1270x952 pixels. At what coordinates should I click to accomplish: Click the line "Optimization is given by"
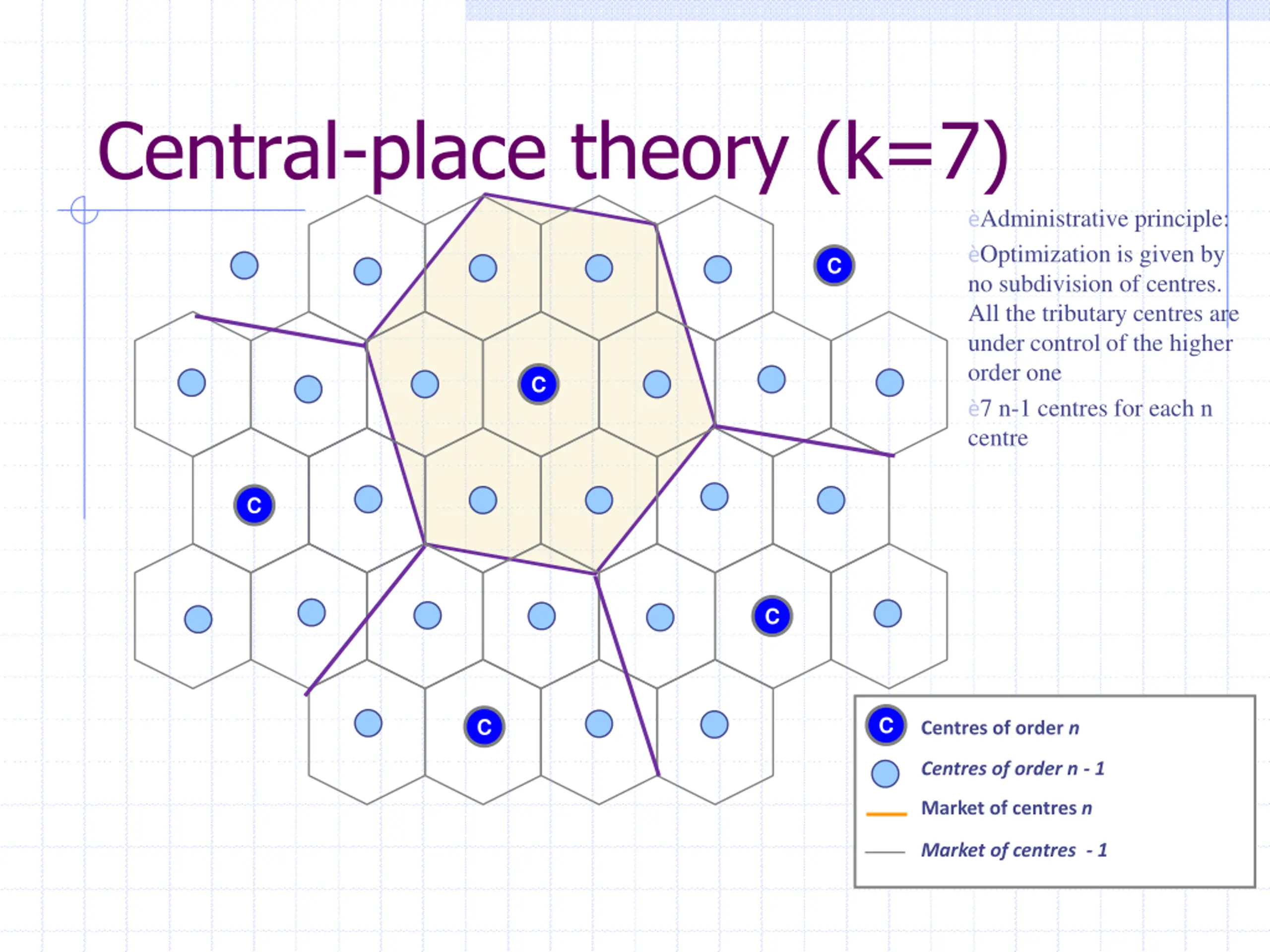click(x=1102, y=254)
